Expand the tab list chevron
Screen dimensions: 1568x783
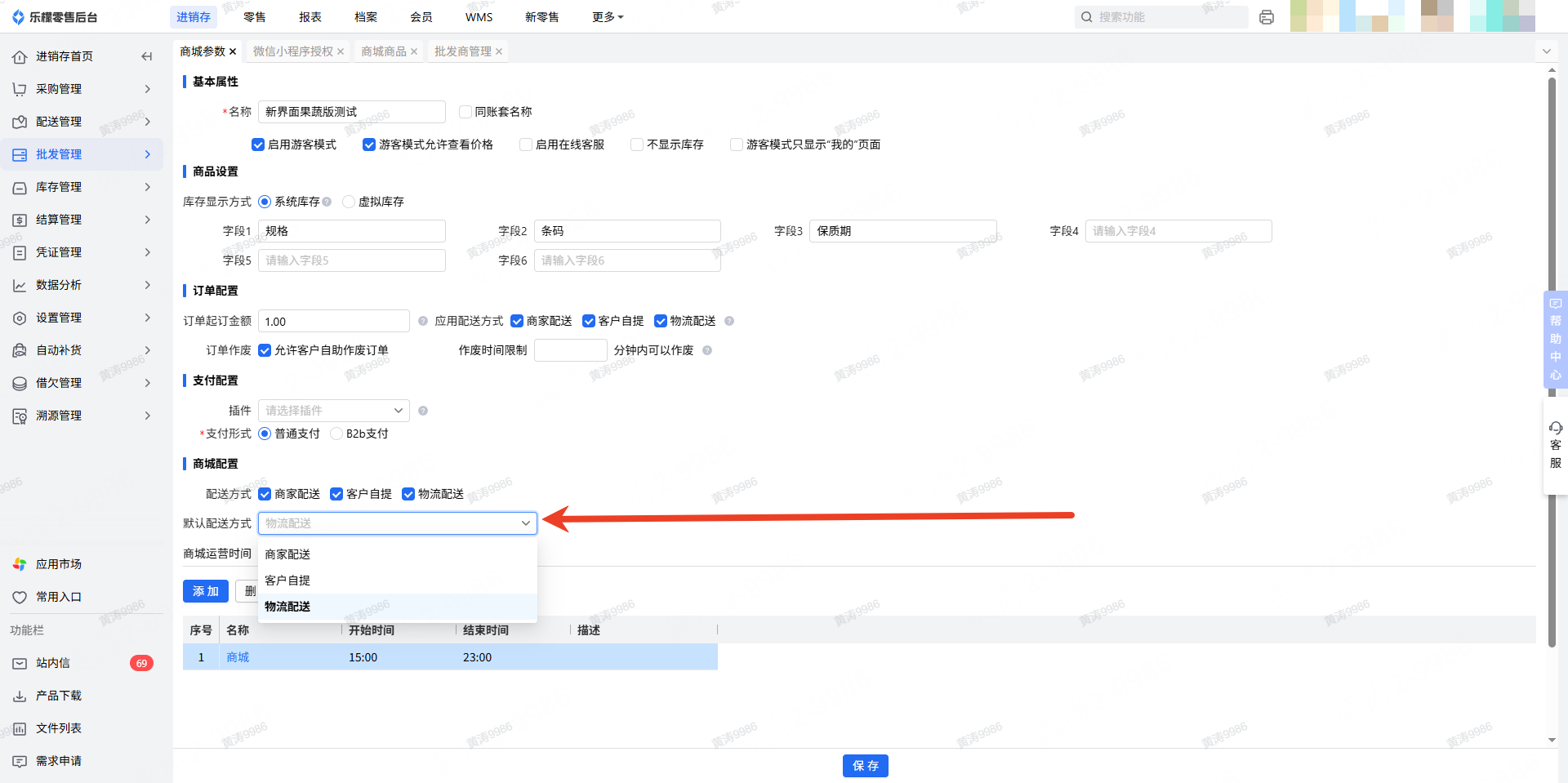(x=1546, y=51)
